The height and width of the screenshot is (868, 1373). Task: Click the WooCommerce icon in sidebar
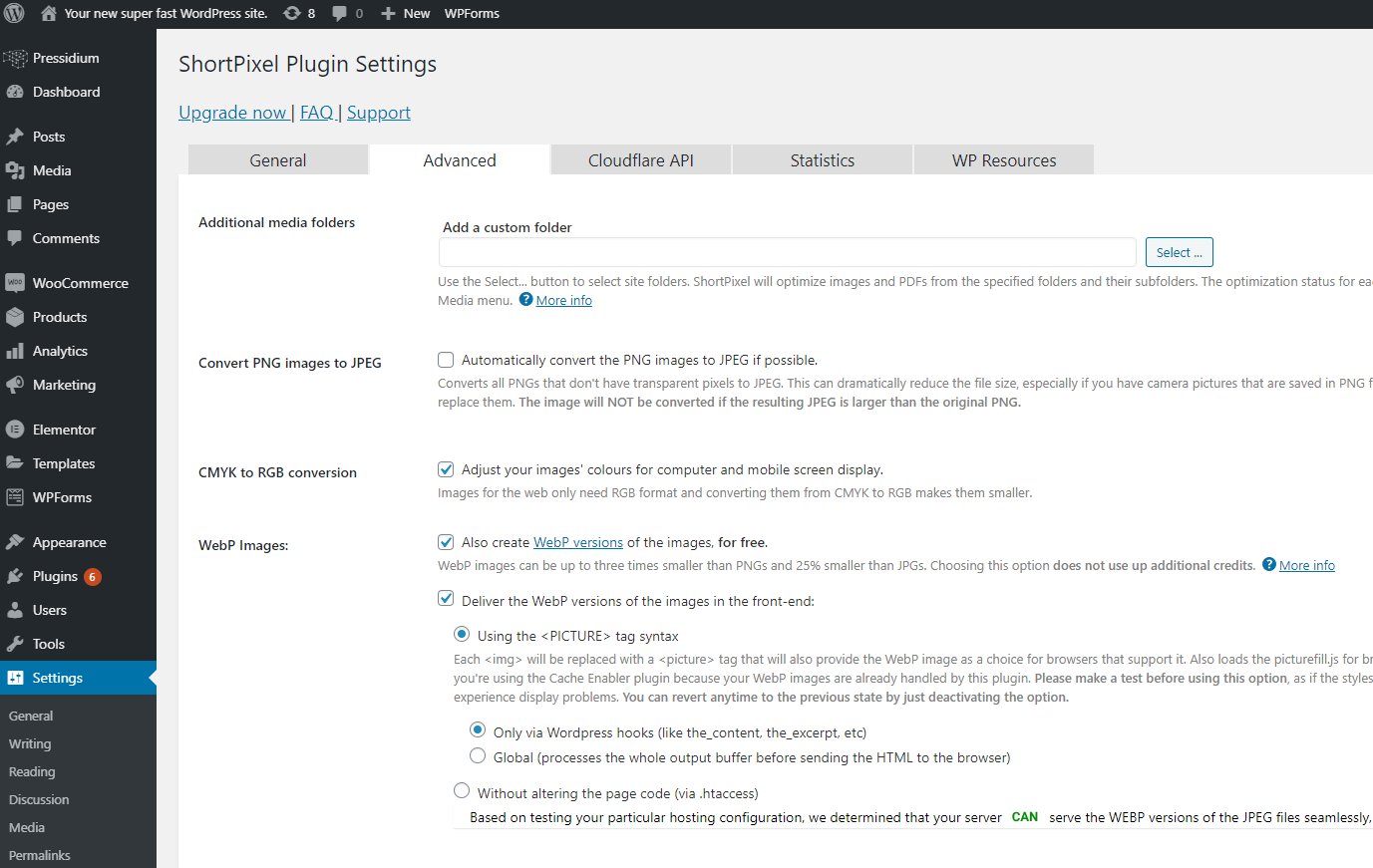15,283
